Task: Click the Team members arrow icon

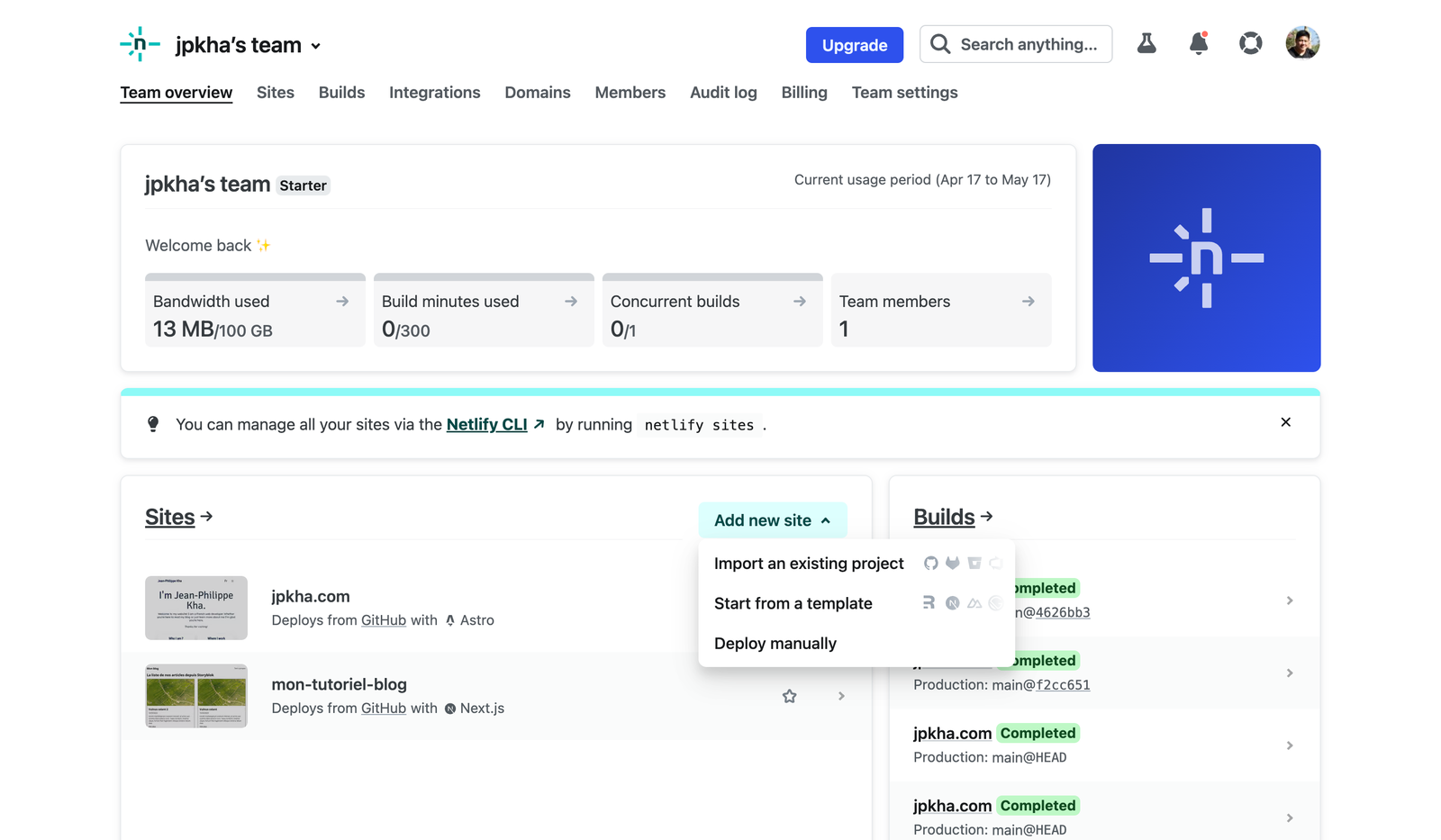Action: pos(1028,302)
